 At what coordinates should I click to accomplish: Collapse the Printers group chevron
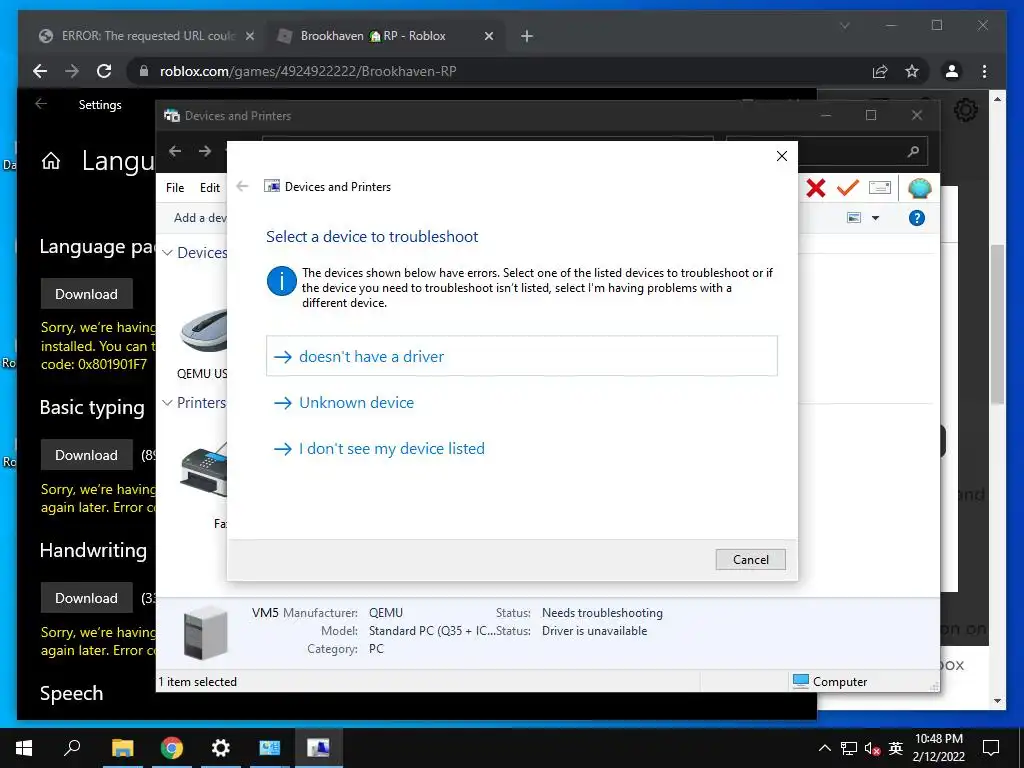tap(168, 403)
